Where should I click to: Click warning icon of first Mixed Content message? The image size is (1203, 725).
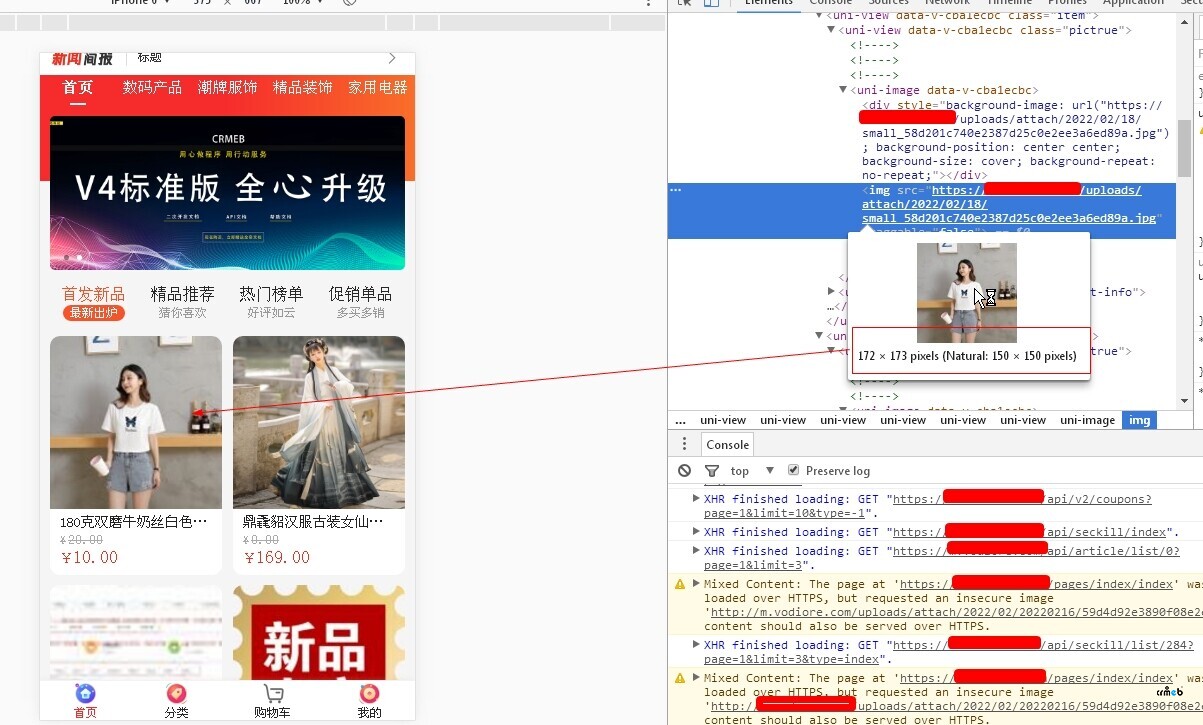(680, 584)
